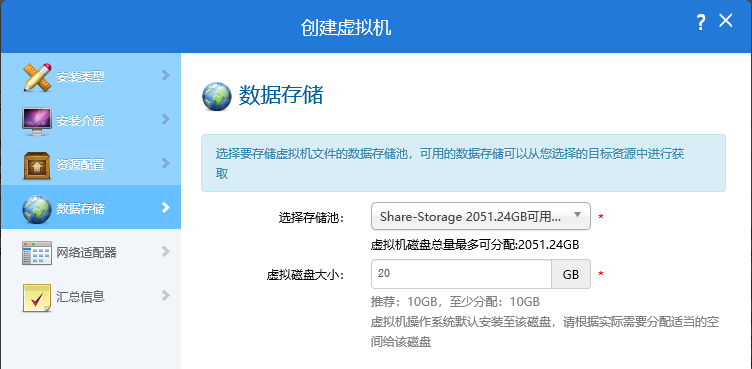The width and height of the screenshot is (752, 369).
Task: Go to the 汇总信息 step
Action: point(91,296)
